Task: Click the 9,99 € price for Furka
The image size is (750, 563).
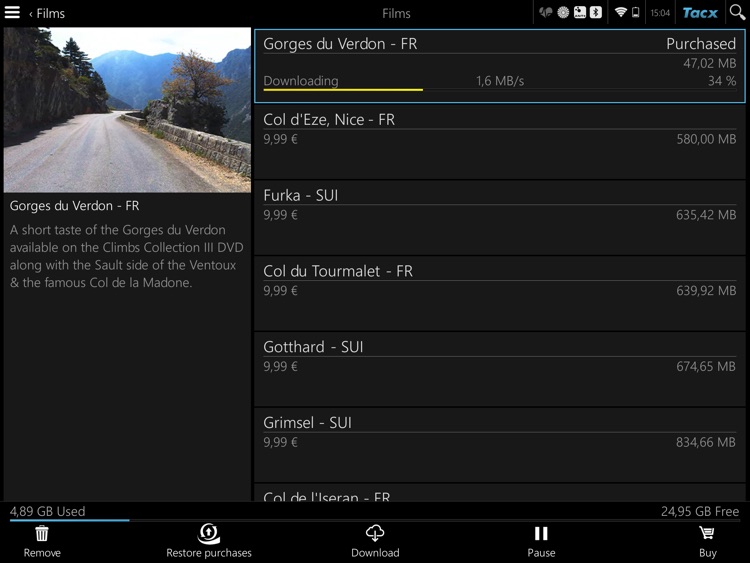Action: click(280, 215)
